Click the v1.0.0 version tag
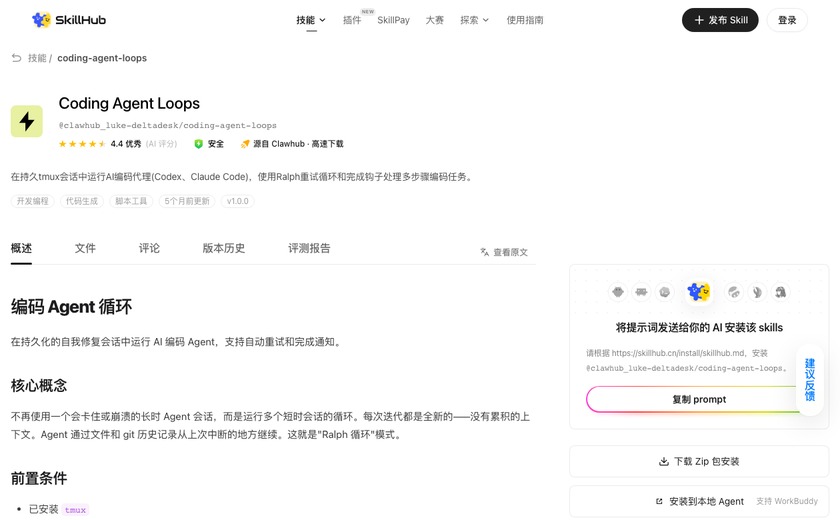 pos(237,201)
